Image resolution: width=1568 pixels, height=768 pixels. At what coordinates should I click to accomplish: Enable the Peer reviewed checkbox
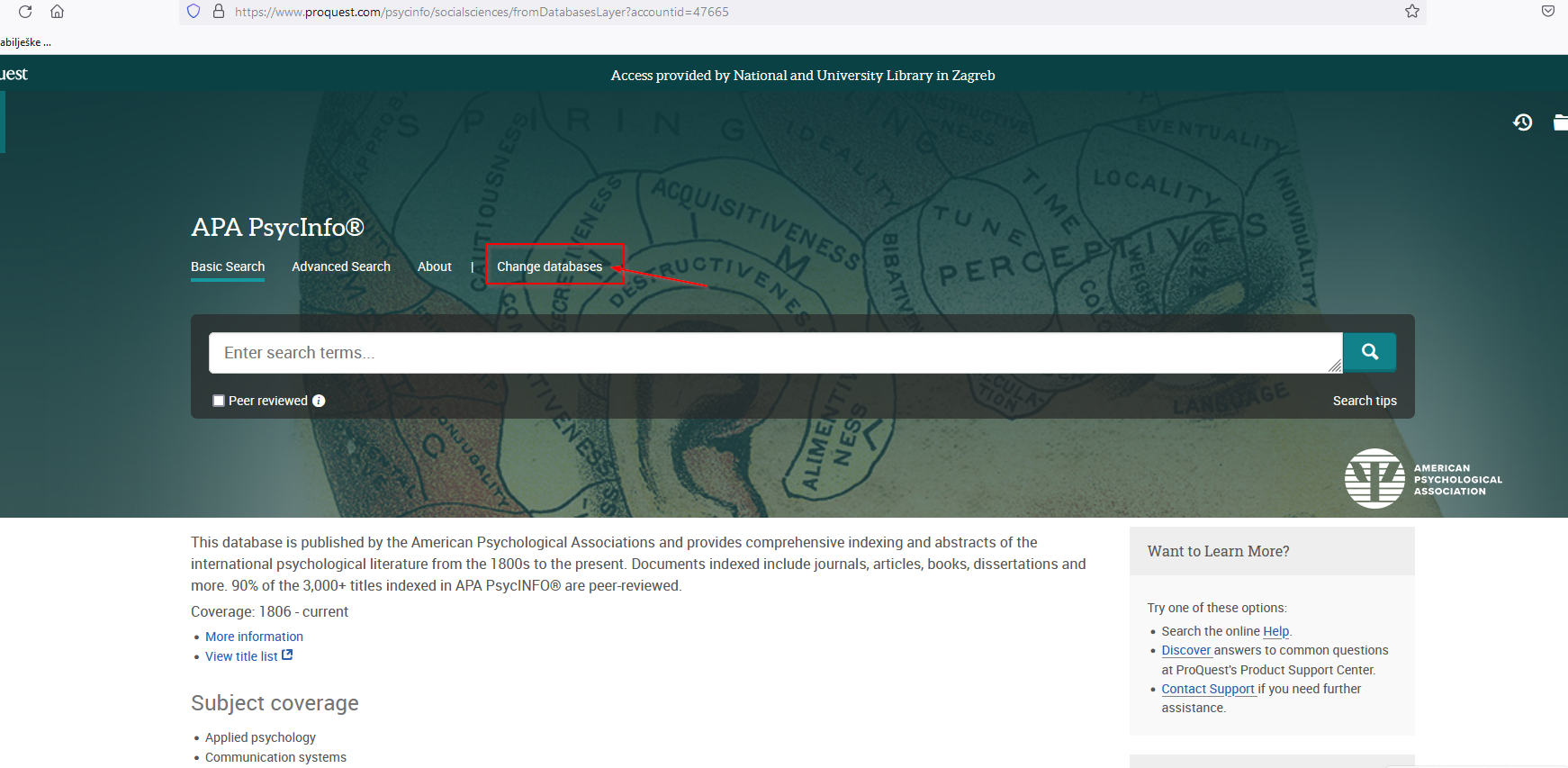click(219, 401)
